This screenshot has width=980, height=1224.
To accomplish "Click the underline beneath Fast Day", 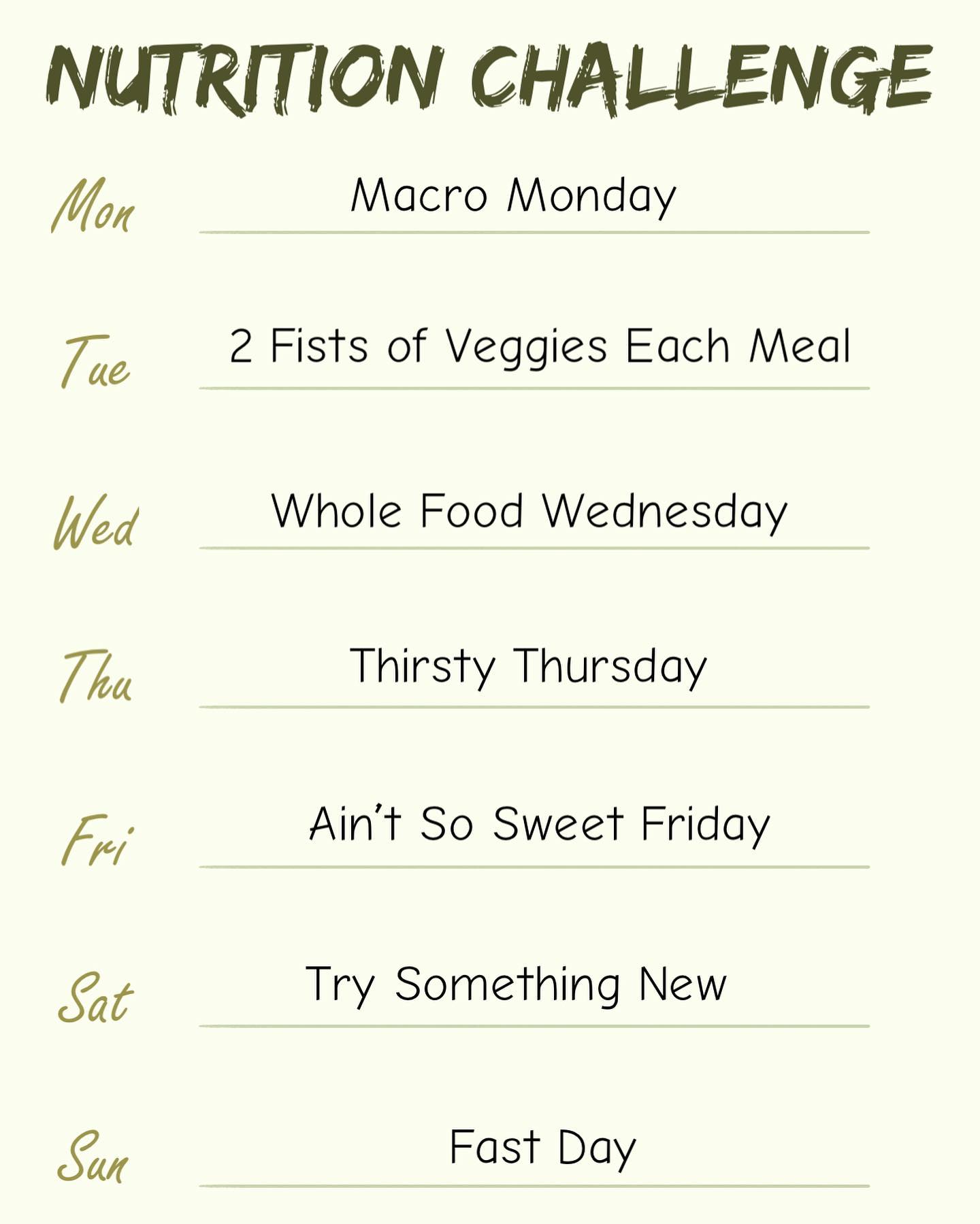I will point(534,1186).
